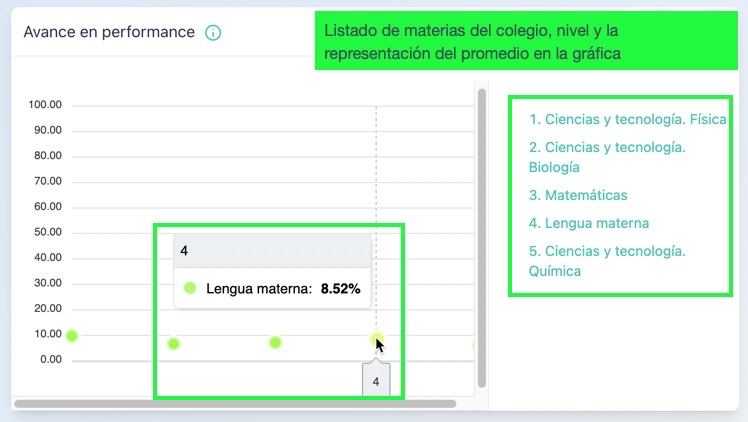Open the Ciencias y tecnología. Física link
Screen dimensions: 748x422
point(627,119)
